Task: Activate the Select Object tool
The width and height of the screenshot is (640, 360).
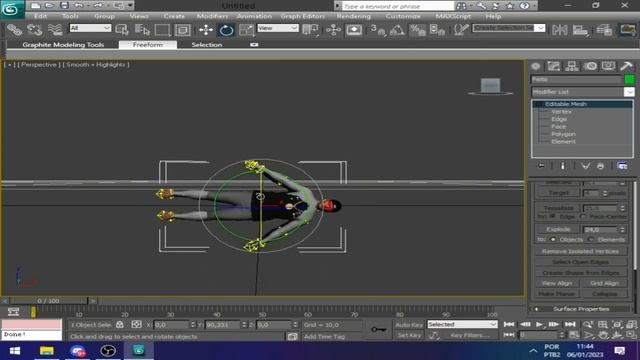Action: 122,30
